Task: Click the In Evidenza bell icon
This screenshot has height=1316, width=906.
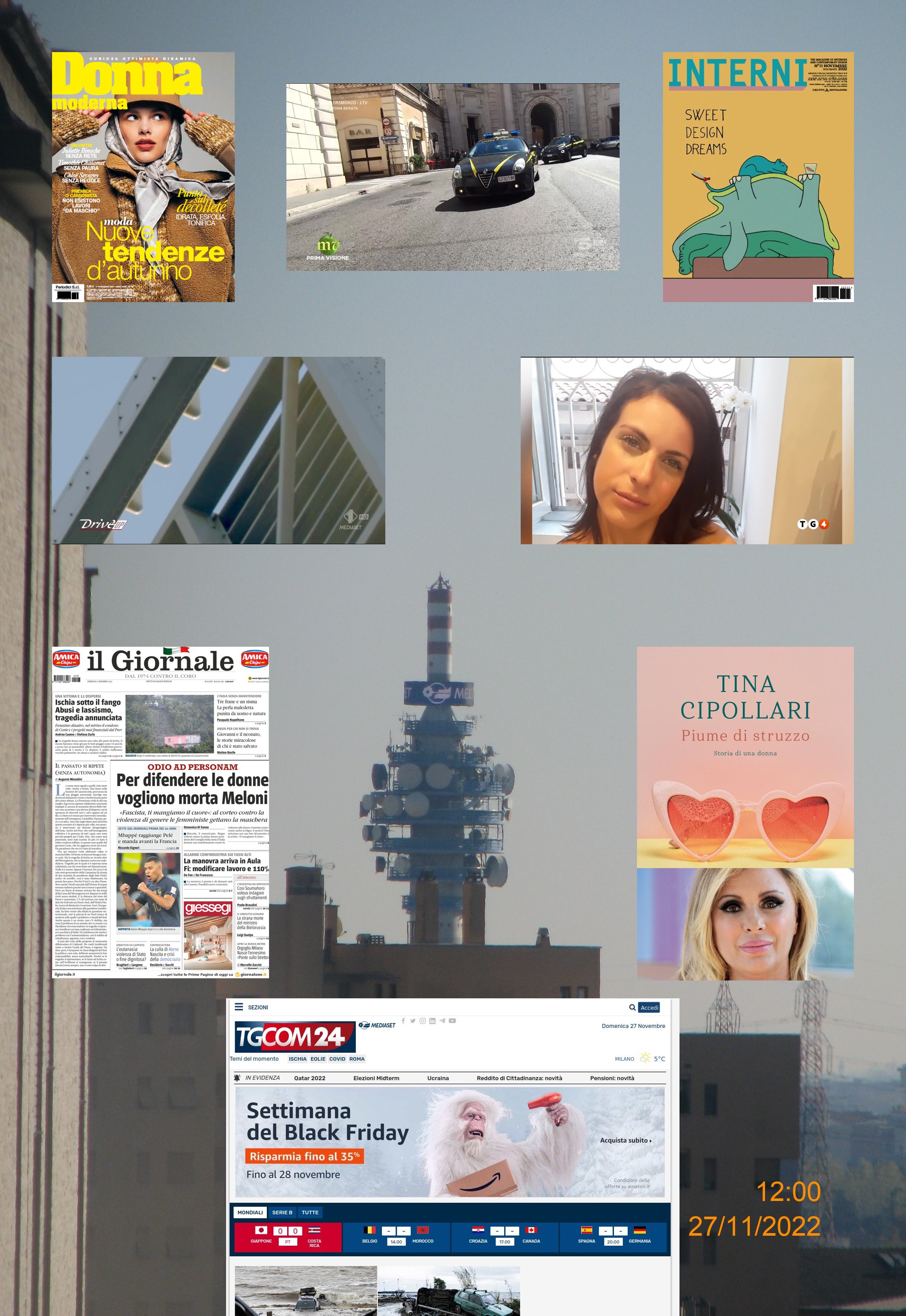Action: coord(237,1078)
